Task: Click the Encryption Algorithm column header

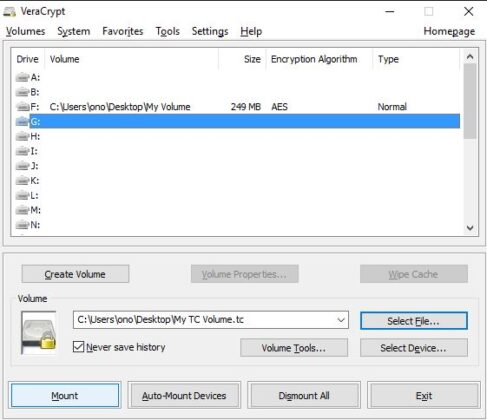Action: click(319, 59)
